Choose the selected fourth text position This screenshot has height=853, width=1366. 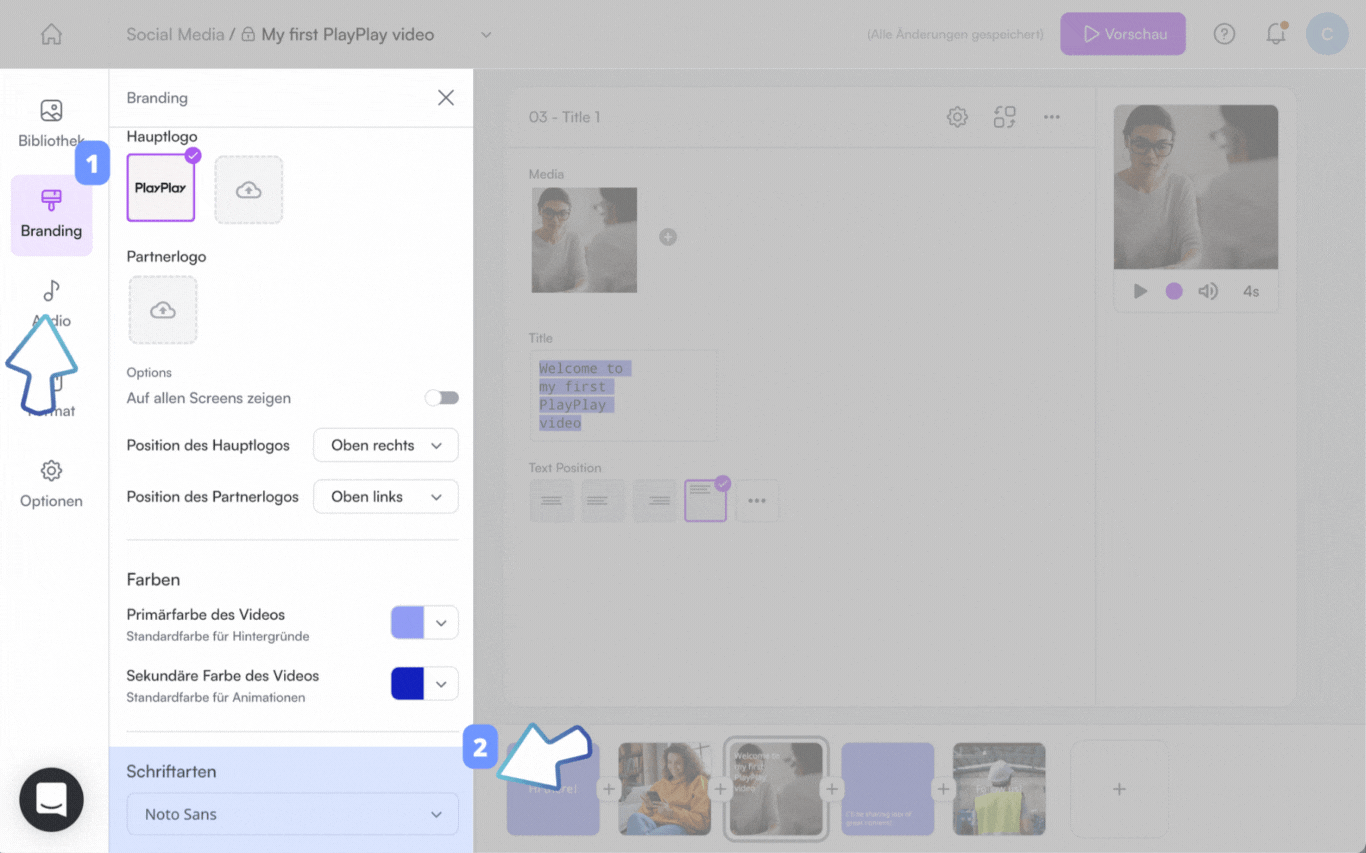706,501
